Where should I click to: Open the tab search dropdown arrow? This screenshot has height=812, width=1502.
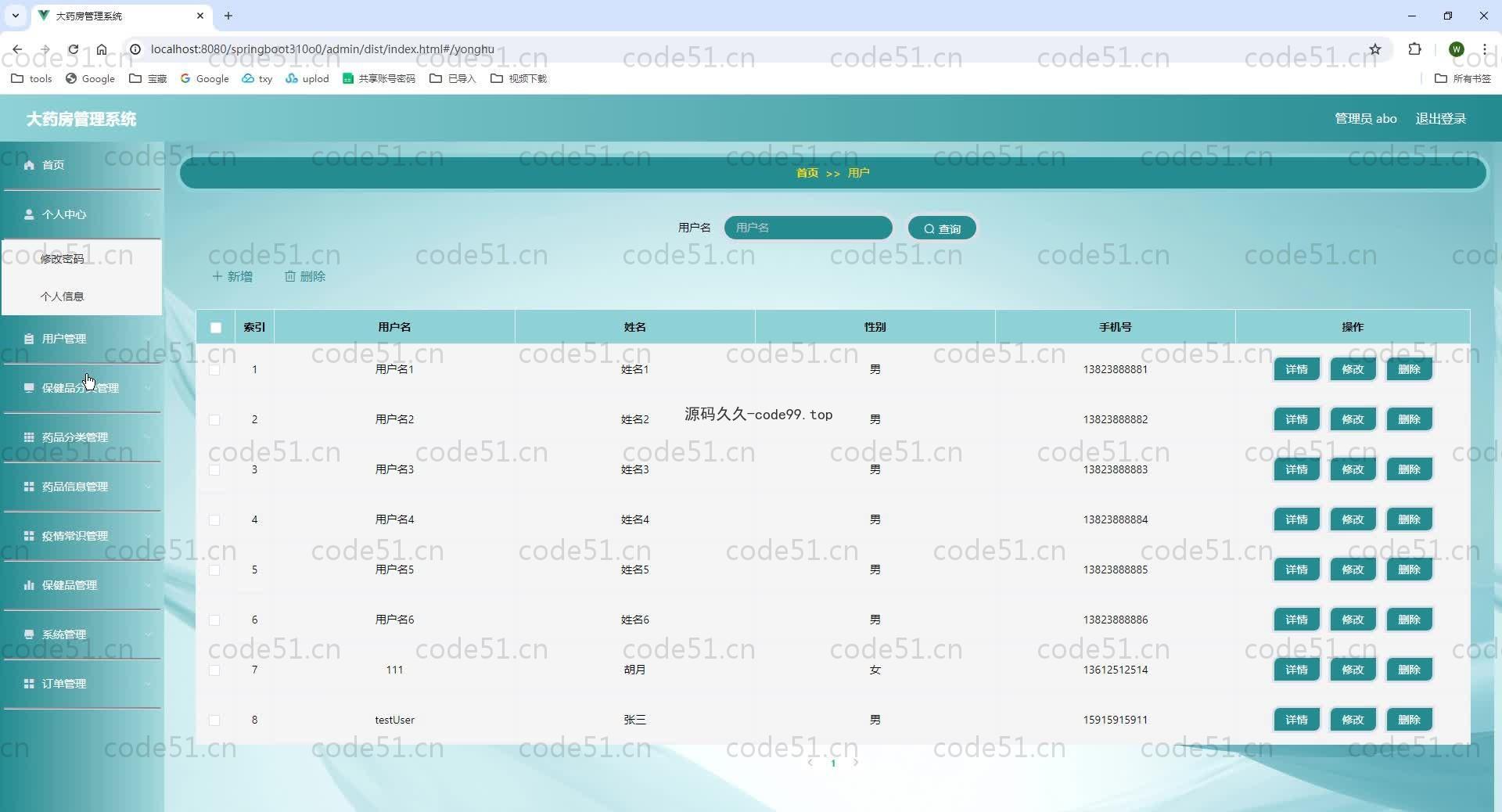15,16
